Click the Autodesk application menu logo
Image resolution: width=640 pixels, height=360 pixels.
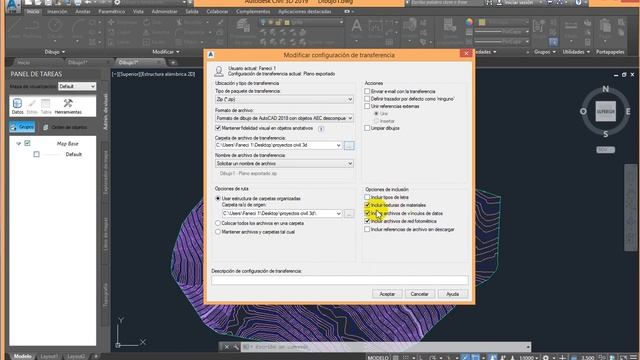[x=12, y=4]
